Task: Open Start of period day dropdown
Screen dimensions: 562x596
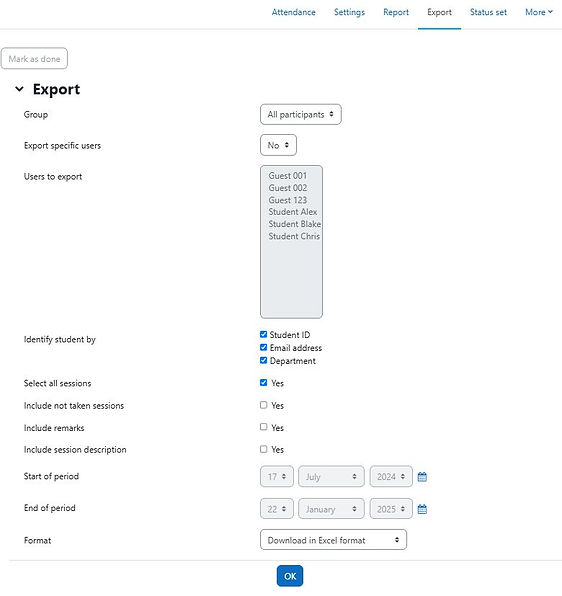Action: (x=277, y=476)
